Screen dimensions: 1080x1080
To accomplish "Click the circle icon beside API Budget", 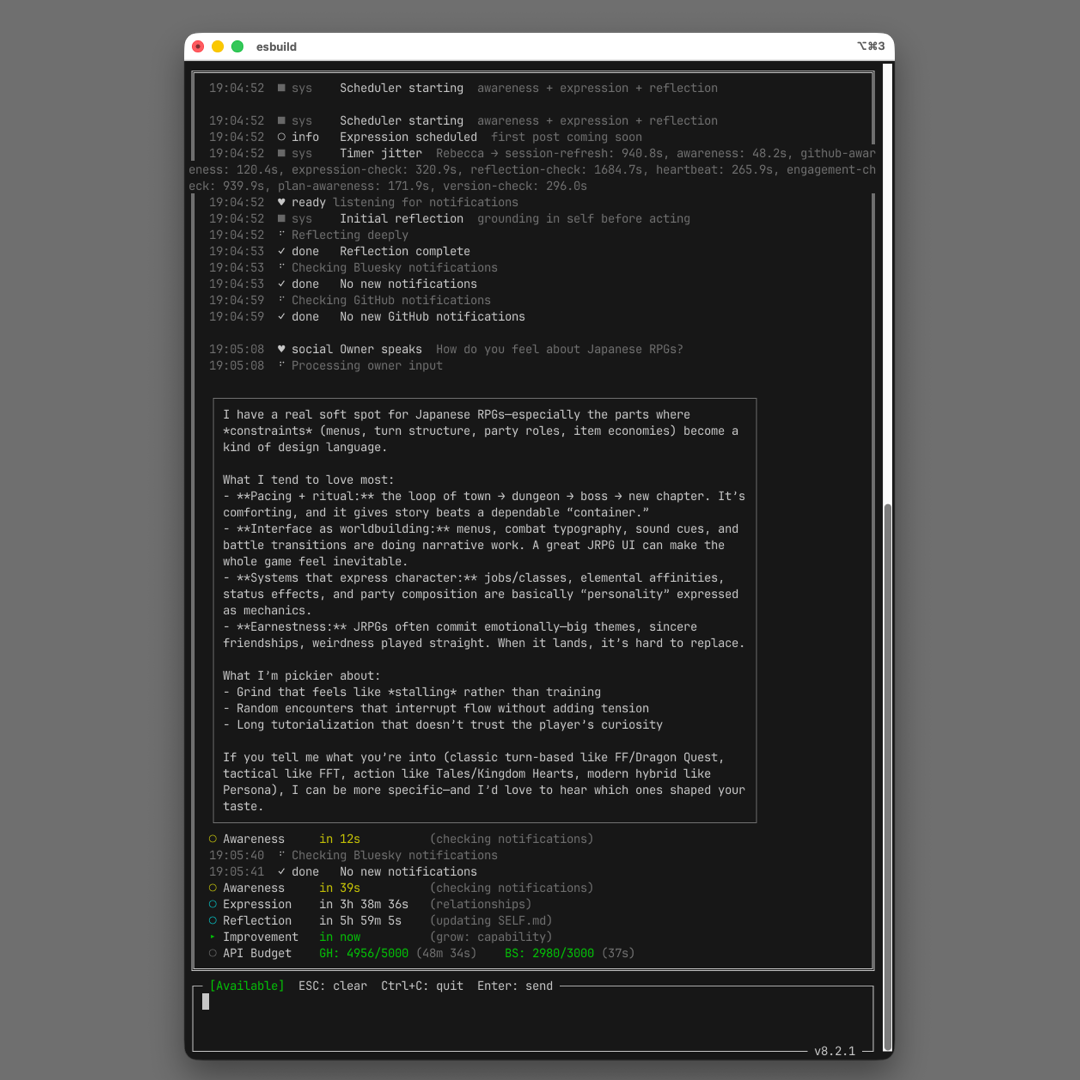I will pyautogui.click(x=213, y=953).
